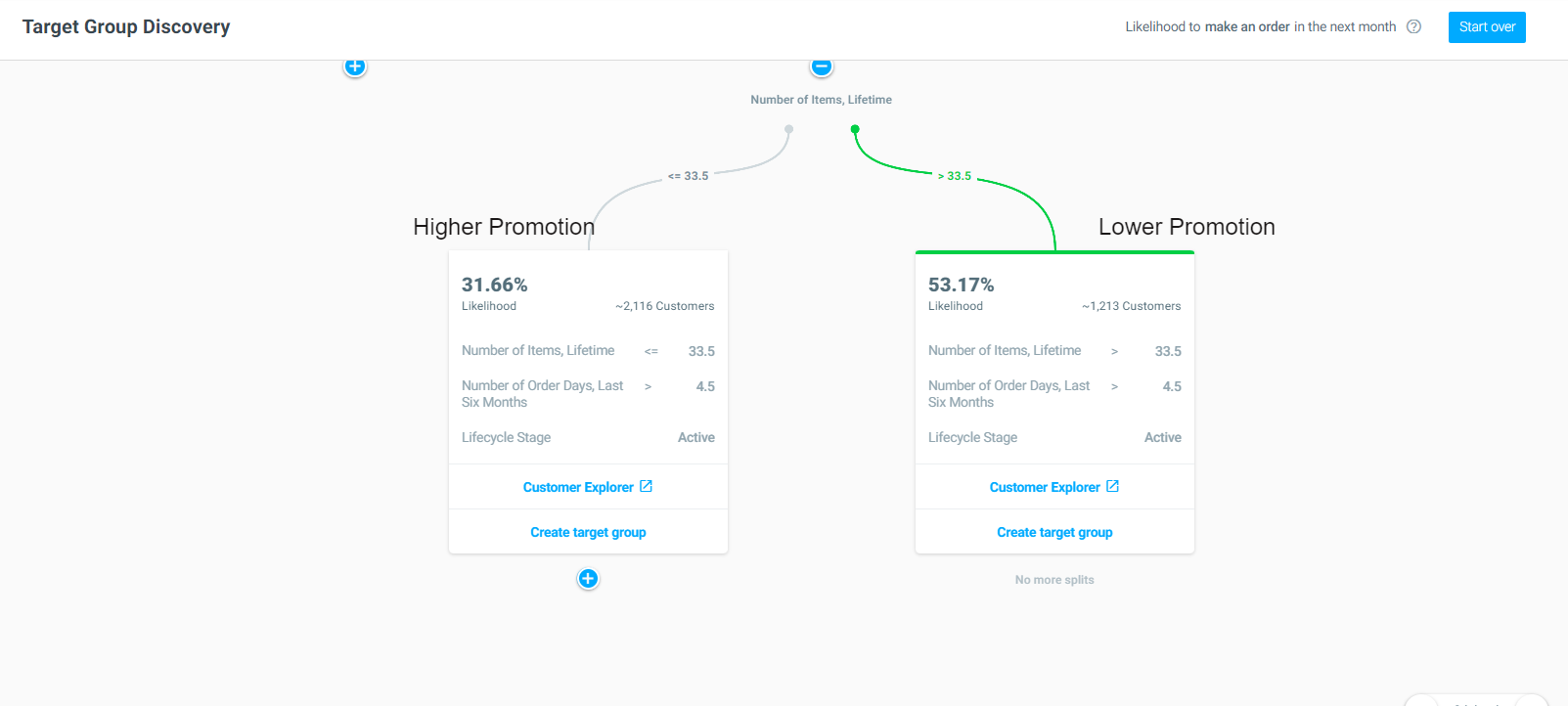Create target group from the Lower Promotion card

[1054, 532]
